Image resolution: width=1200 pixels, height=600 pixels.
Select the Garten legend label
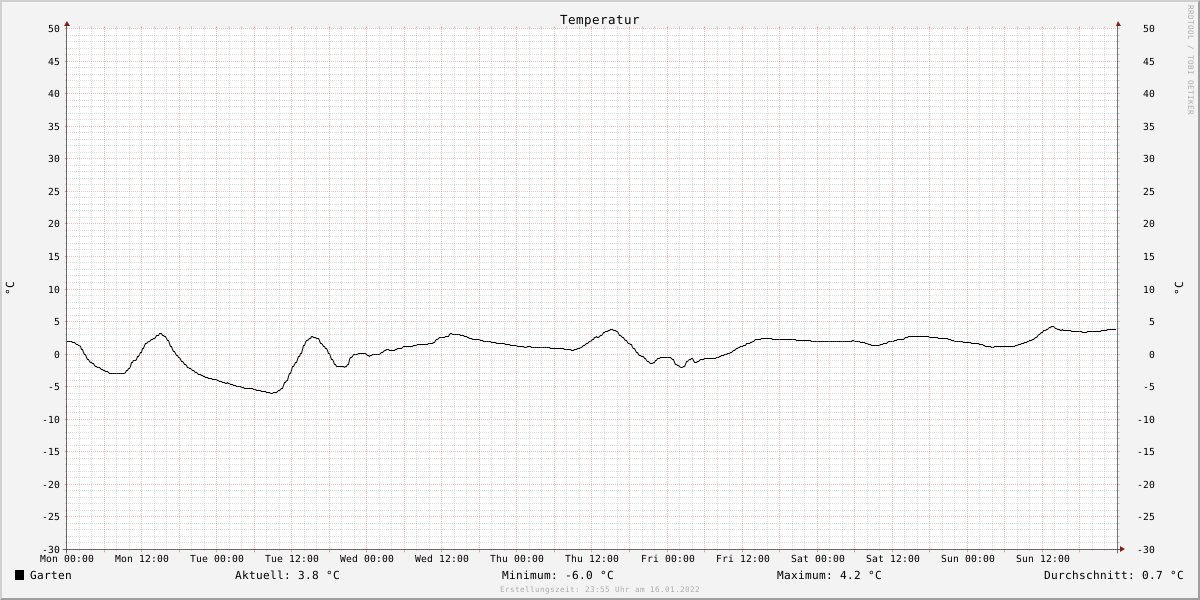point(51,575)
